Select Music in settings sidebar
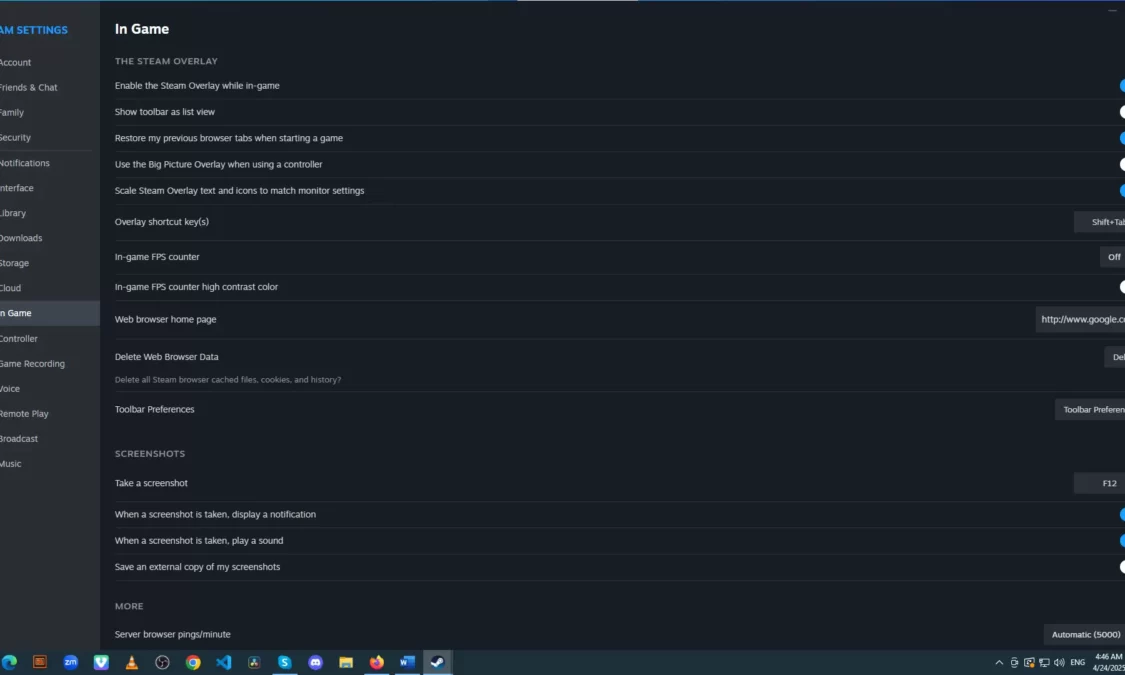The image size is (1125, 675). 11,464
